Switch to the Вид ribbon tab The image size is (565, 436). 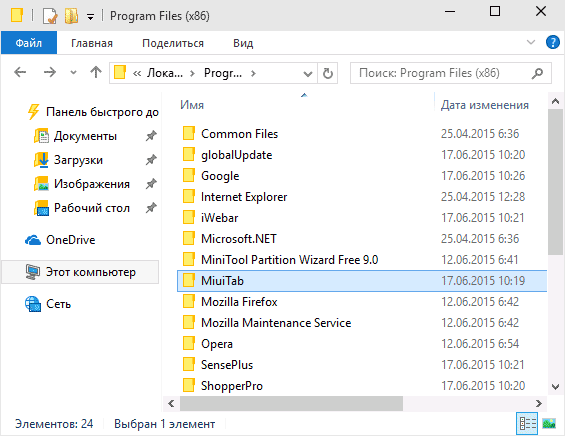click(243, 43)
